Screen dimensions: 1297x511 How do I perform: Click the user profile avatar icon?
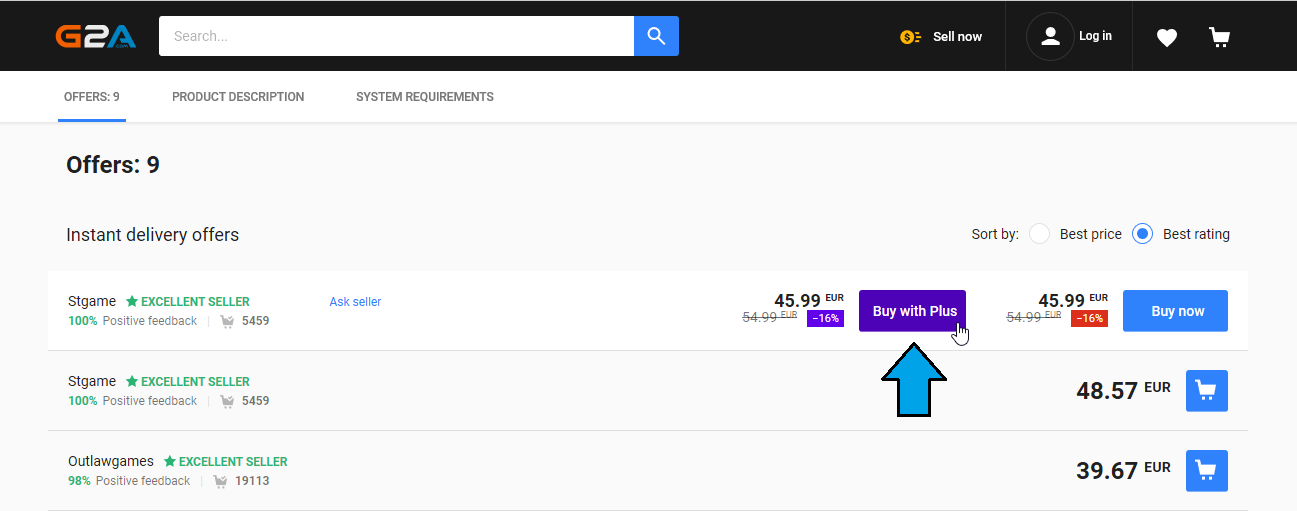(x=1050, y=36)
